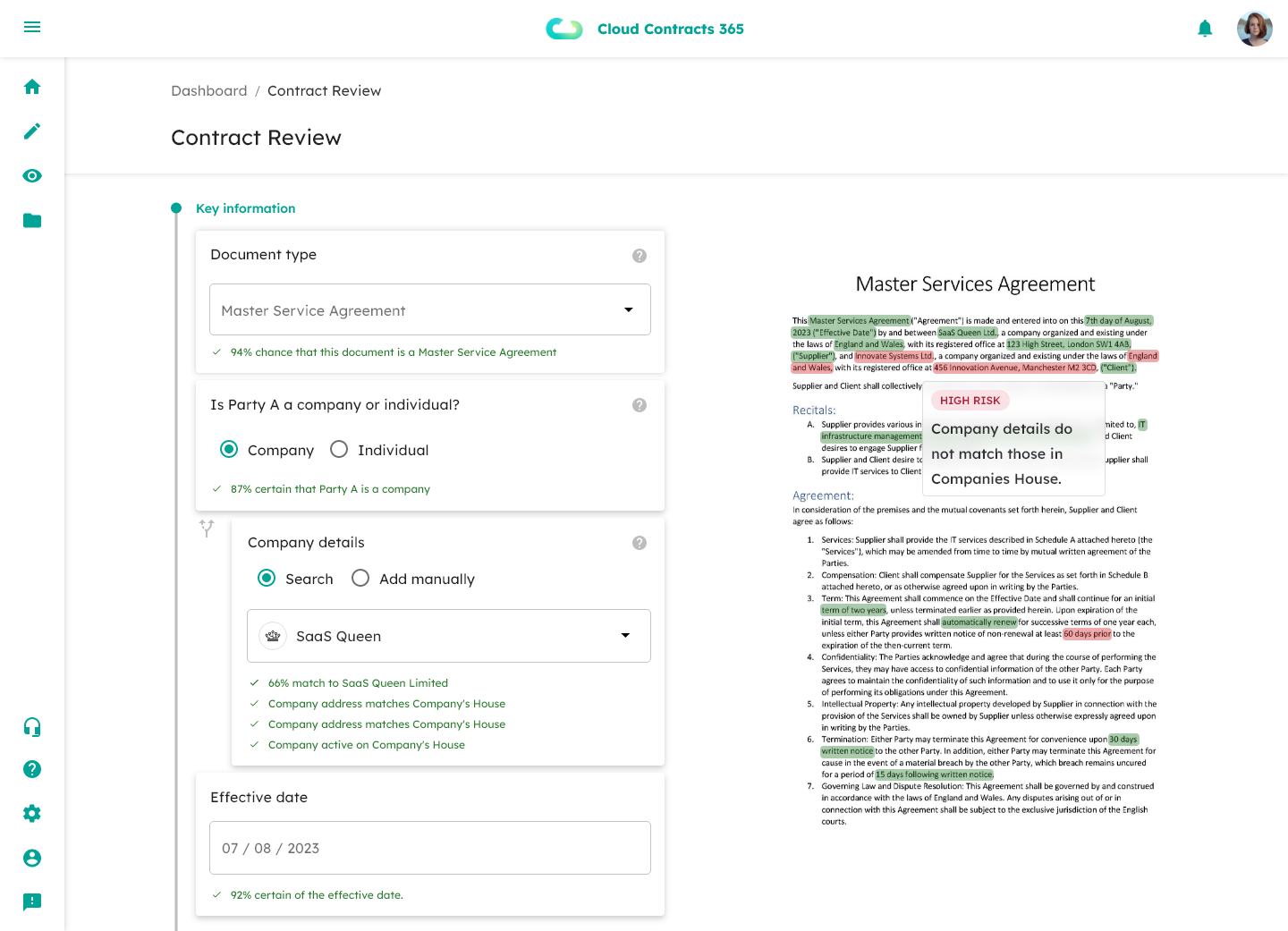Open the settings gear icon

(x=32, y=813)
